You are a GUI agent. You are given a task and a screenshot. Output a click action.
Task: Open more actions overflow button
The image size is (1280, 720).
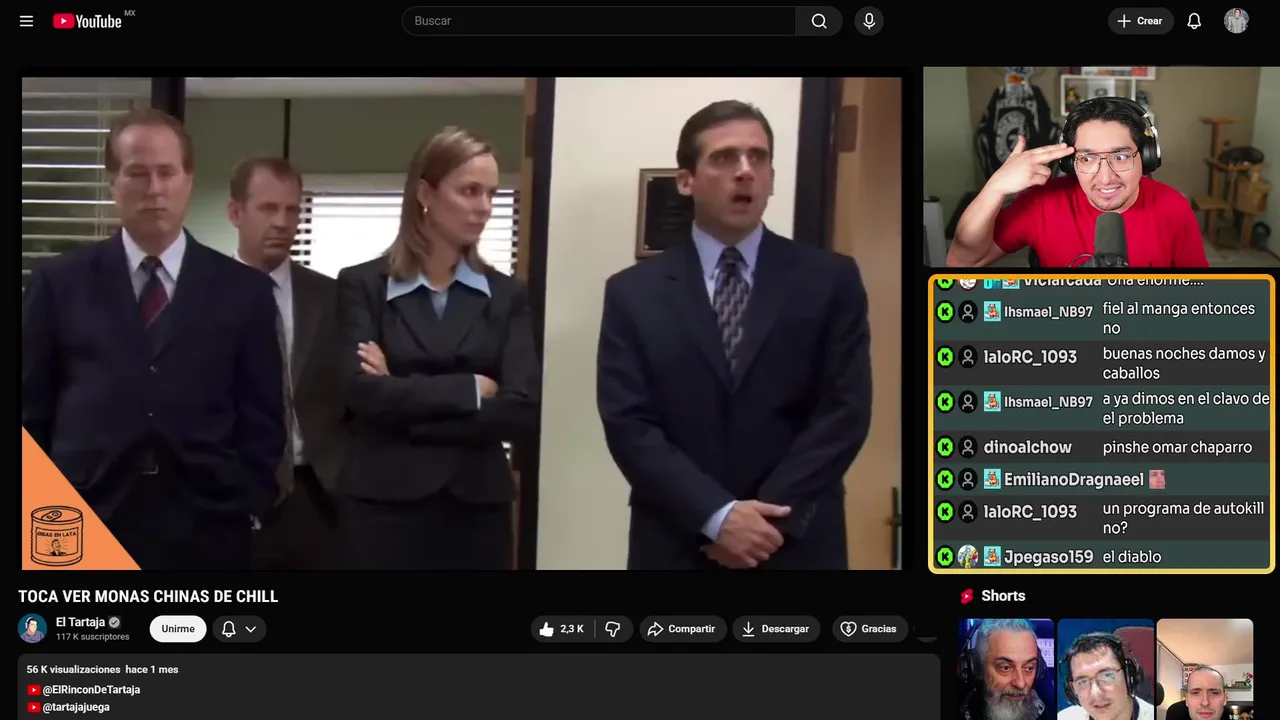[928, 629]
